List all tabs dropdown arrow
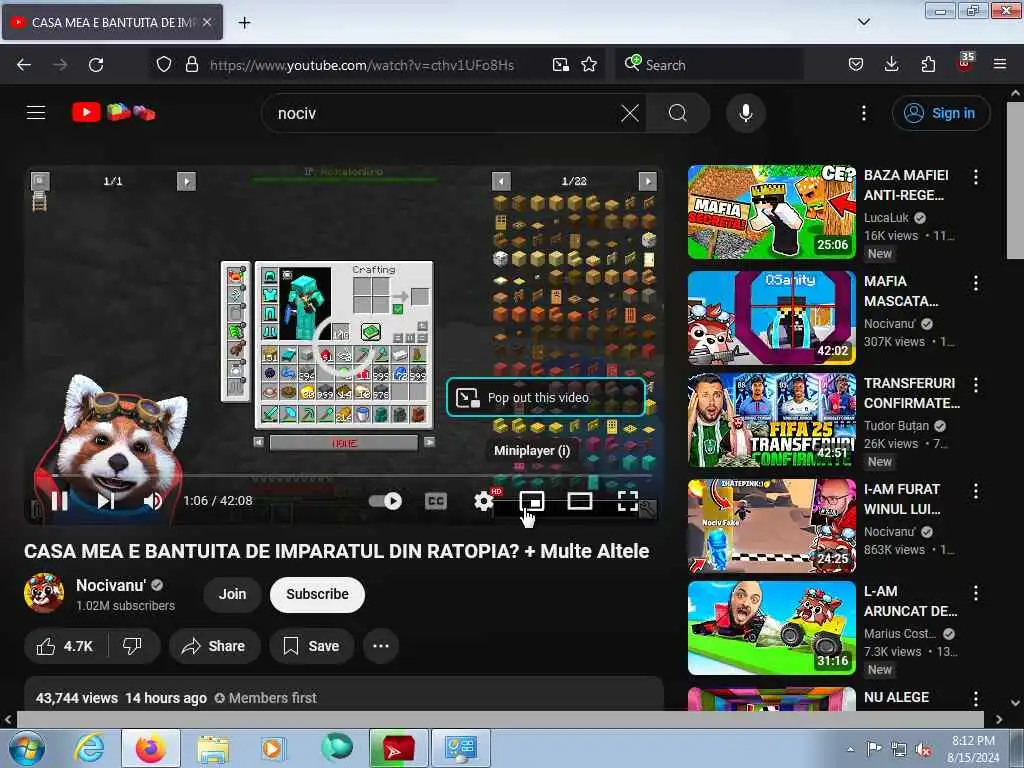 (863, 22)
